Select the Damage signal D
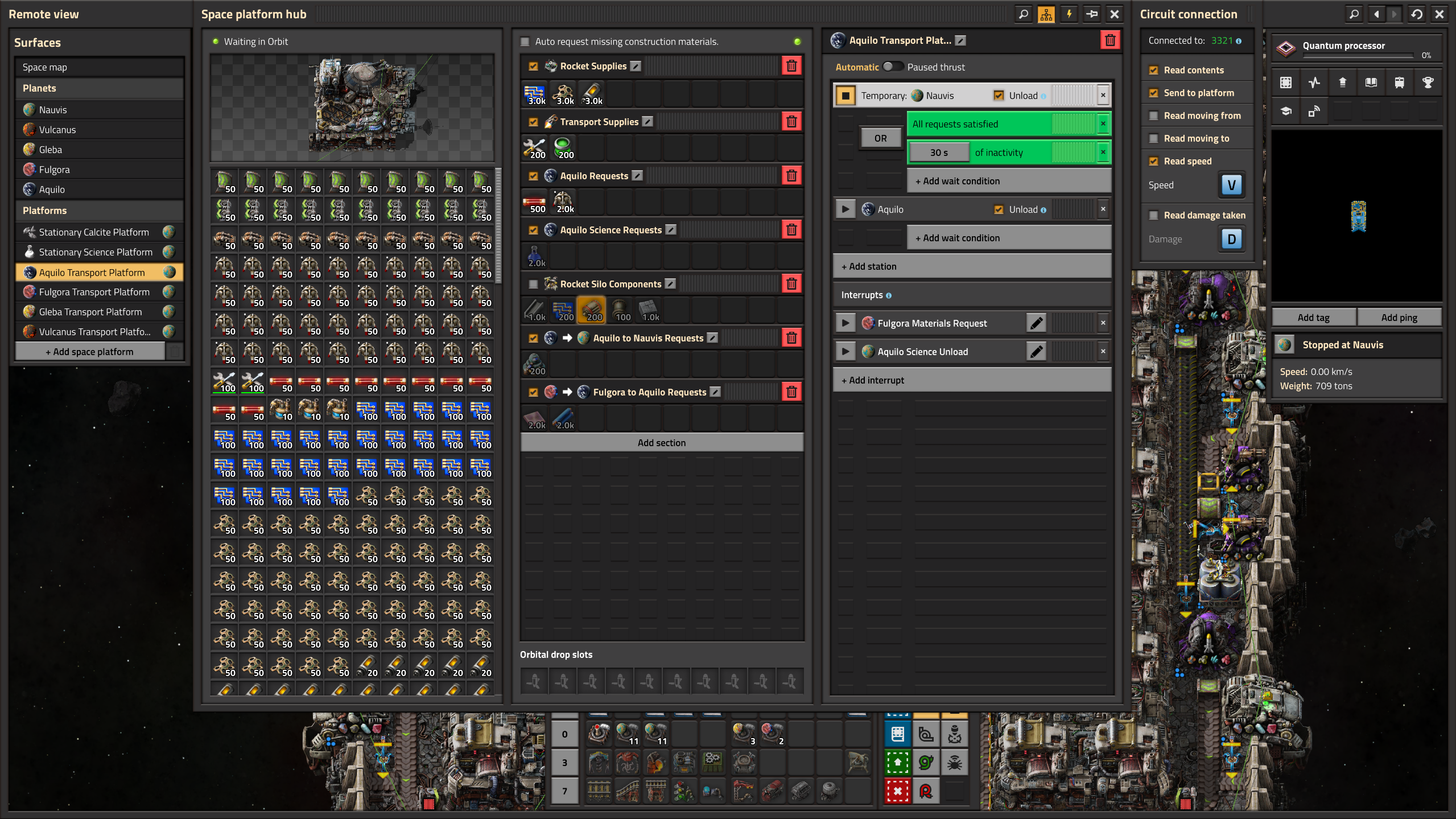 coord(1231,239)
